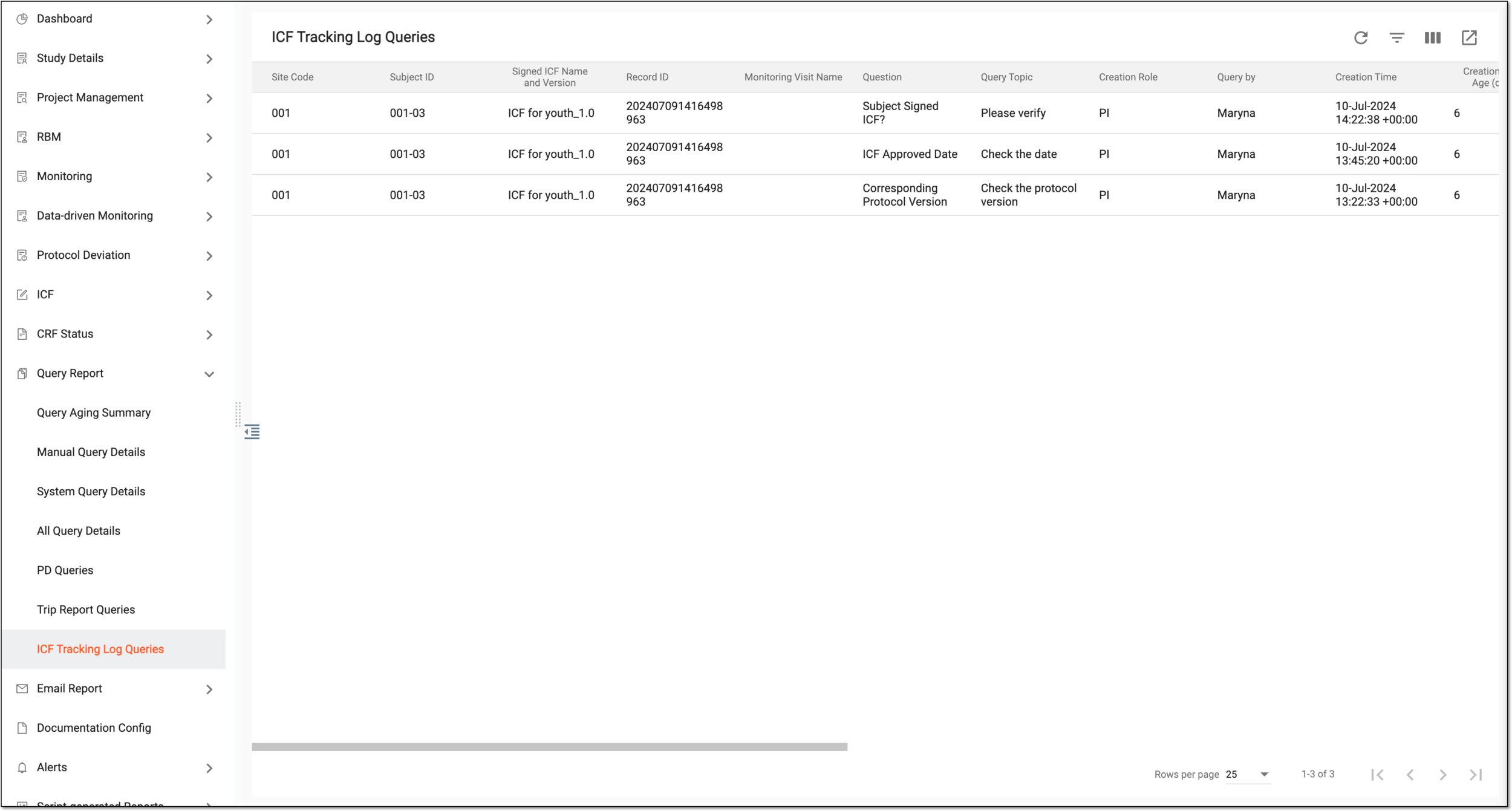1512x811 pixels.
Task: Open the filter list icon
Action: 1396,37
